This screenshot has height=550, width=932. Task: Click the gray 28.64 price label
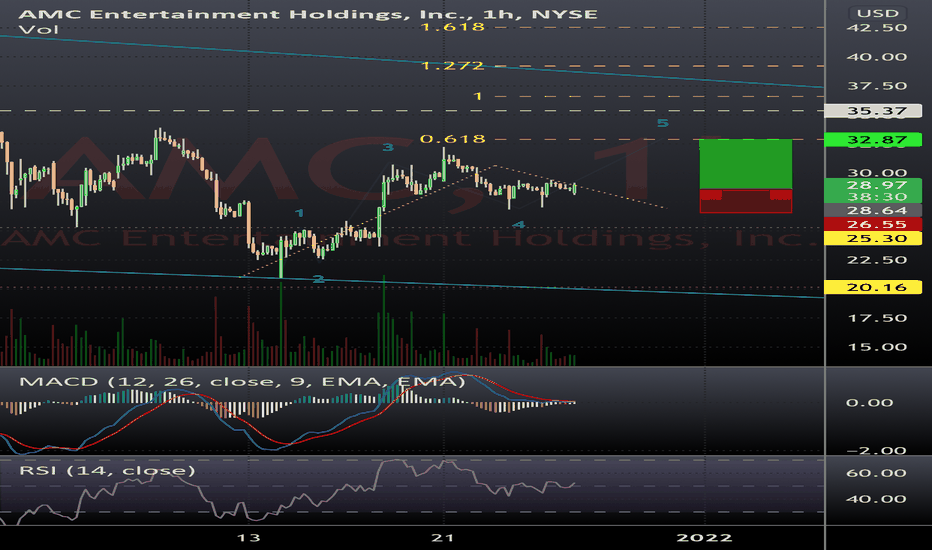tap(873, 210)
